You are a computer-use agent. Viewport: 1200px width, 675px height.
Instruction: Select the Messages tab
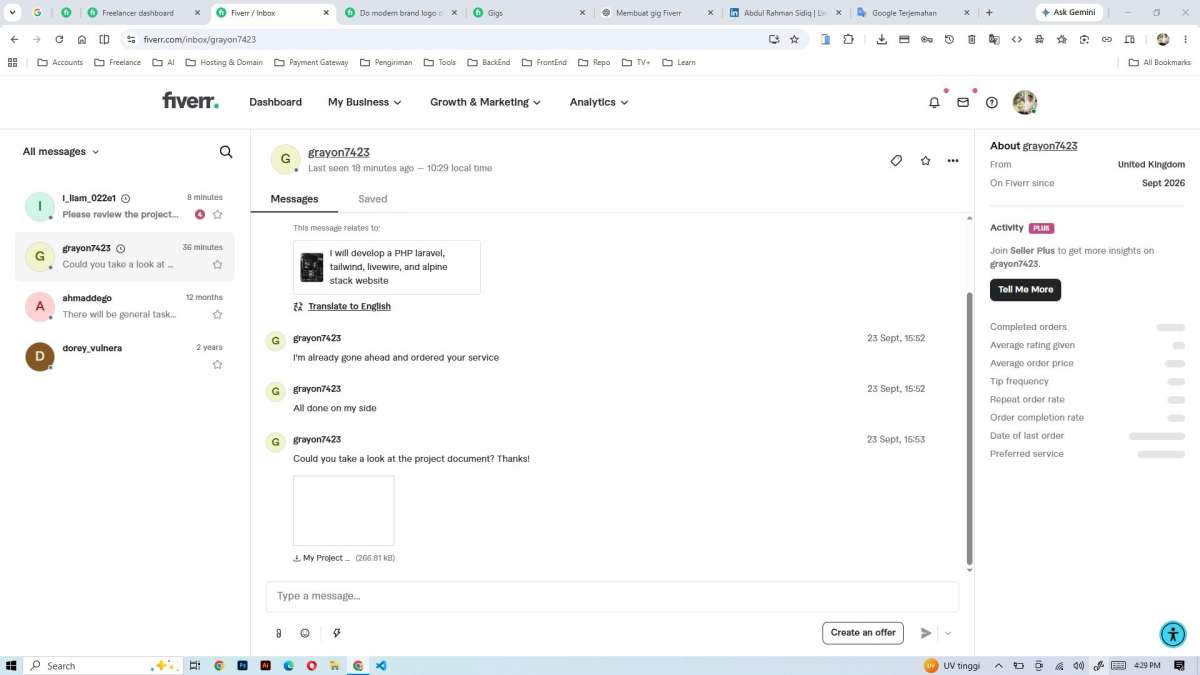tap(294, 199)
